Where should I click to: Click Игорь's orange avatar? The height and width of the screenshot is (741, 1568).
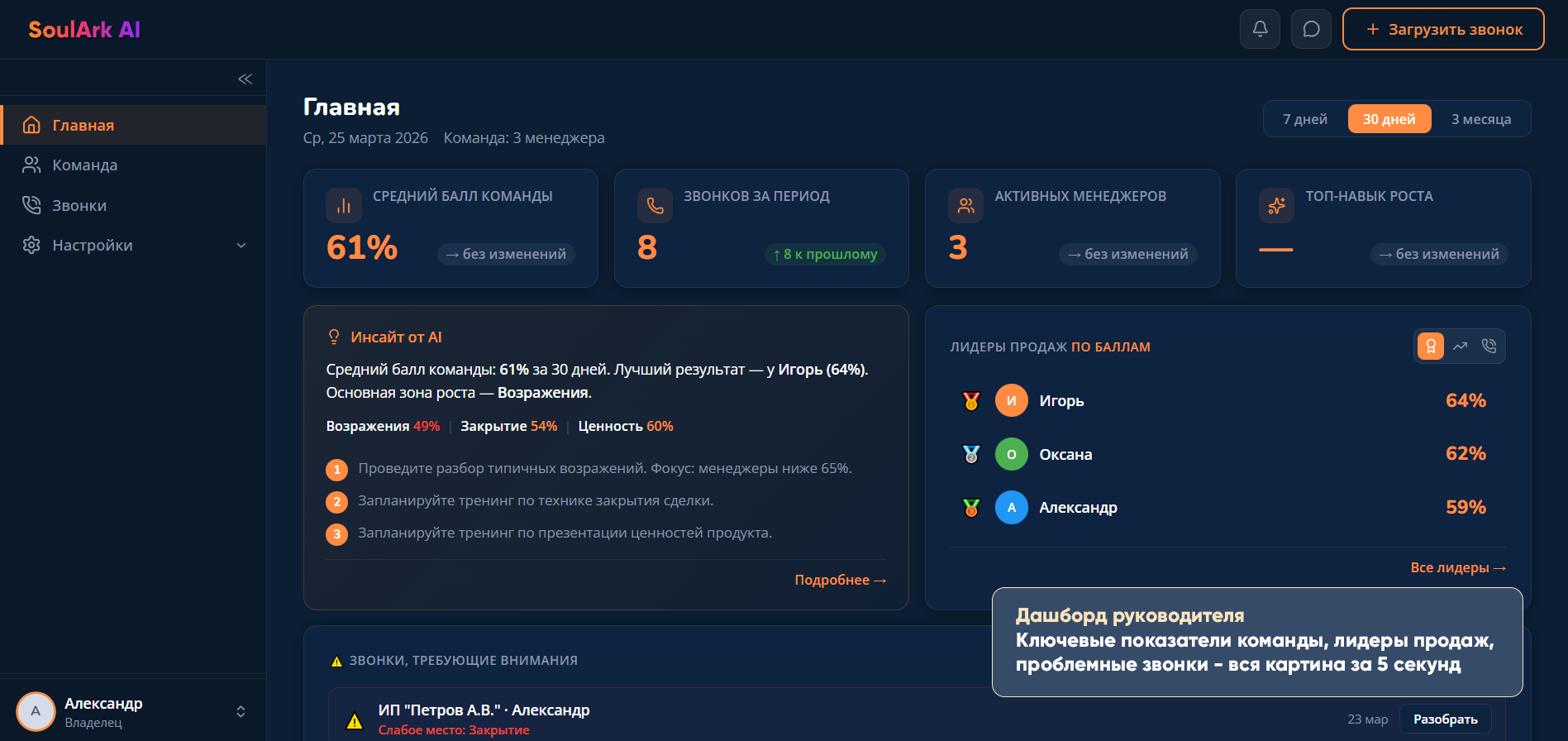pos(1012,400)
